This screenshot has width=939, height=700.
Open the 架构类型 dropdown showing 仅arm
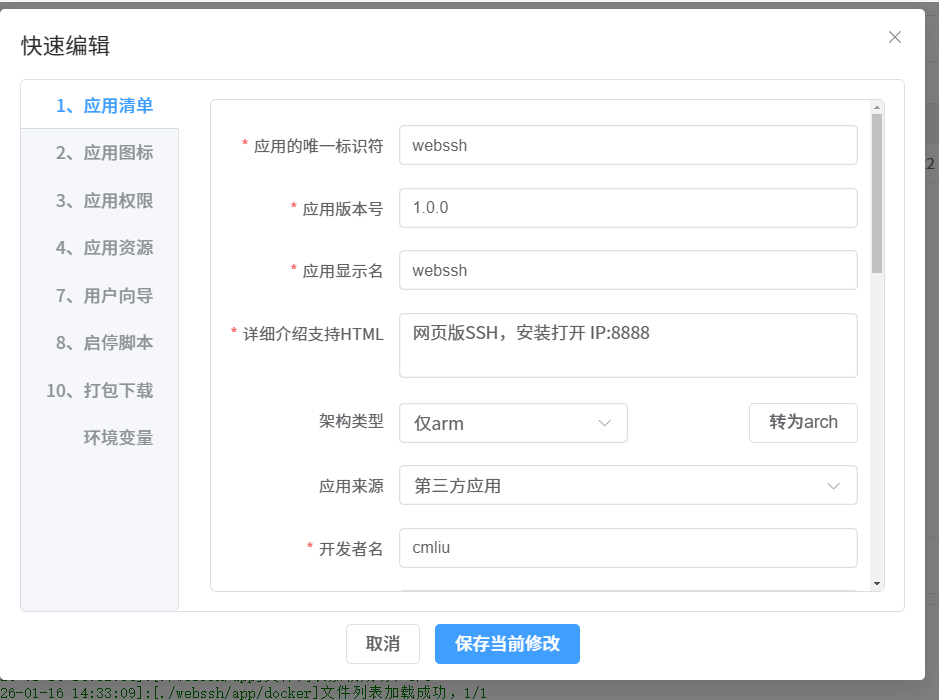pyautogui.click(x=512, y=423)
